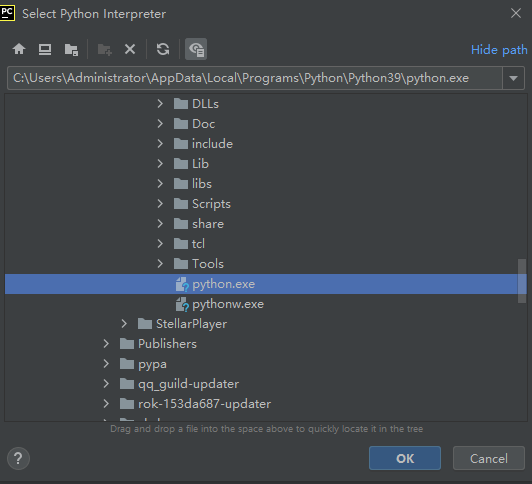Click the pypa folder icon
This screenshot has height=484, width=532.
[x=127, y=364]
